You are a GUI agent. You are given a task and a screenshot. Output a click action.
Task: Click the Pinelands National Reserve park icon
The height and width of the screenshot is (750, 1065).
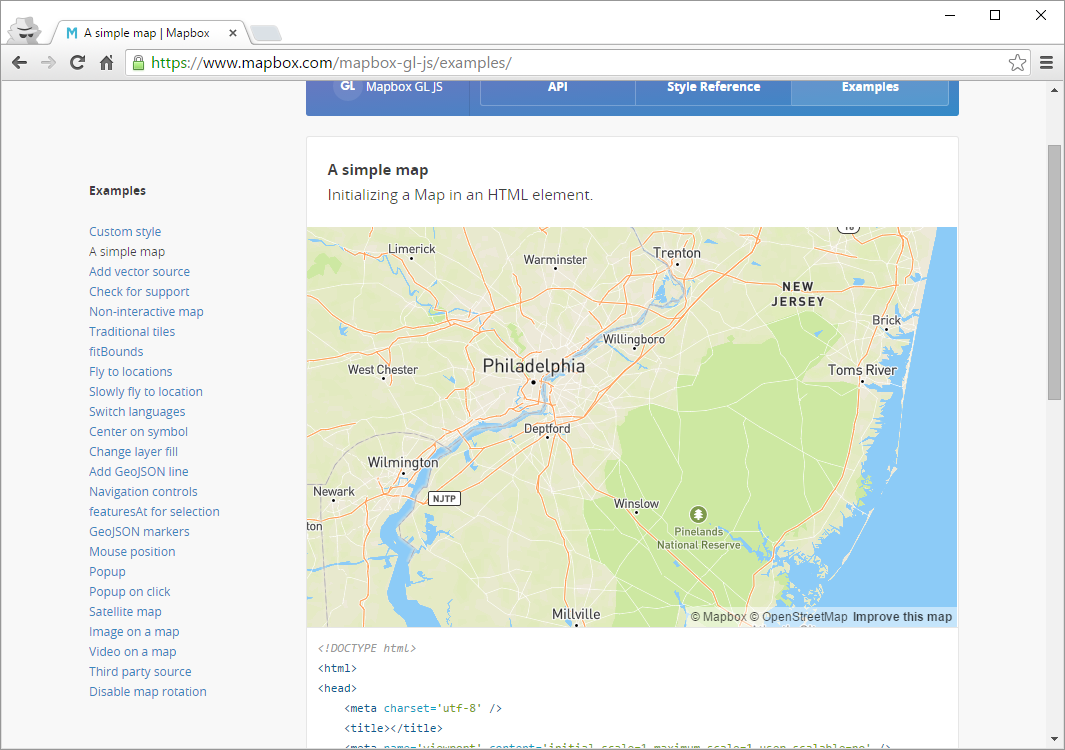(x=698, y=514)
